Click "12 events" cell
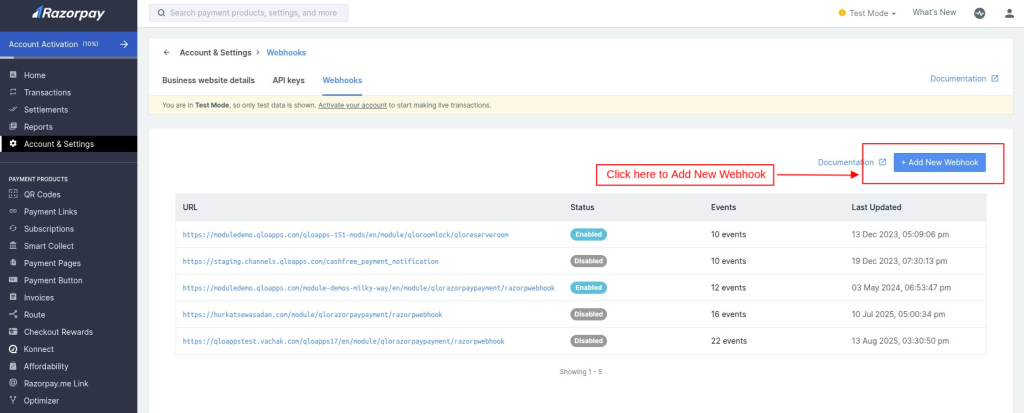 pos(728,288)
